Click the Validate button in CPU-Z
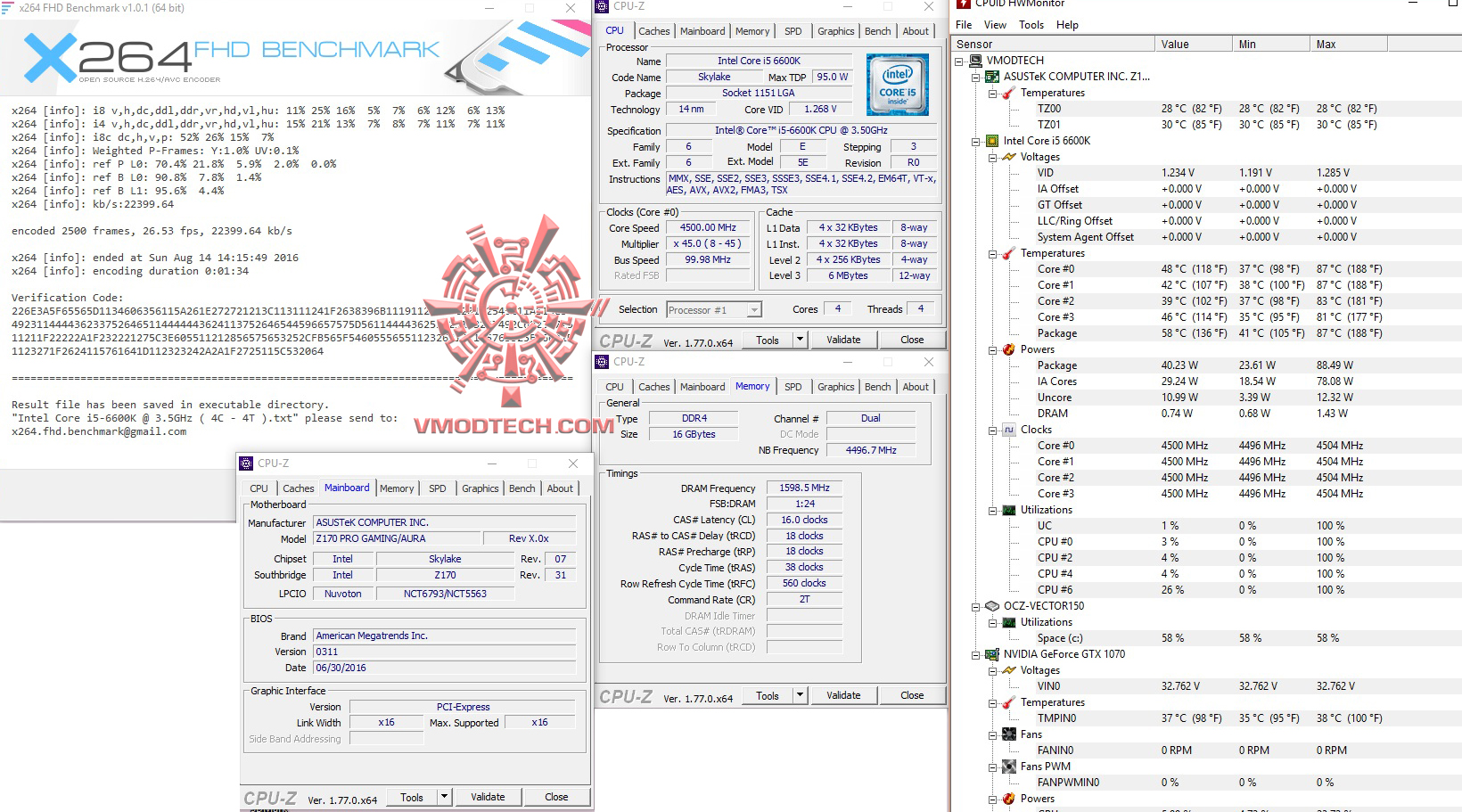The height and width of the screenshot is (812, 1462). 843,339
